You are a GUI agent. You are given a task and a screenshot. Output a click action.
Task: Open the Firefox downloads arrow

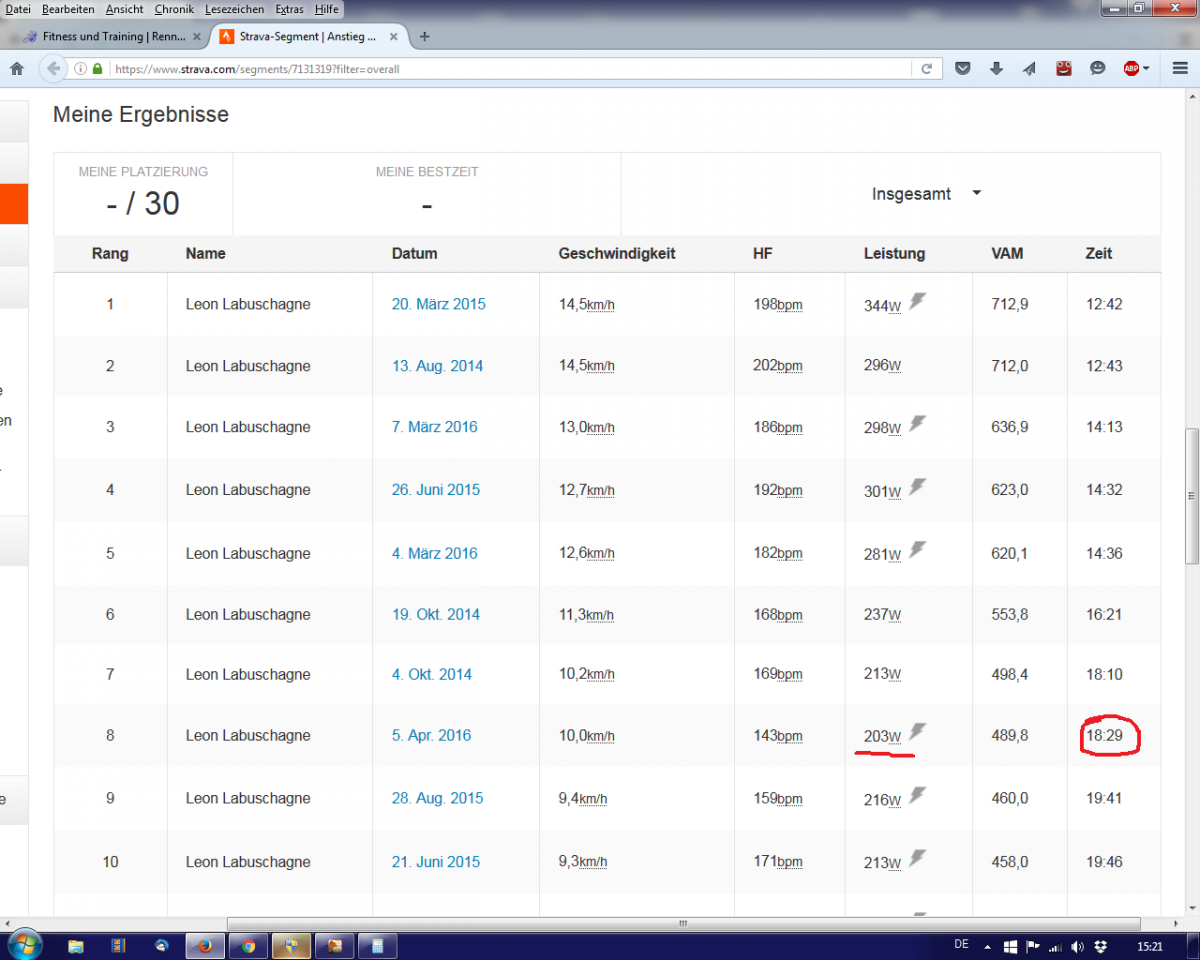[996, 69]
